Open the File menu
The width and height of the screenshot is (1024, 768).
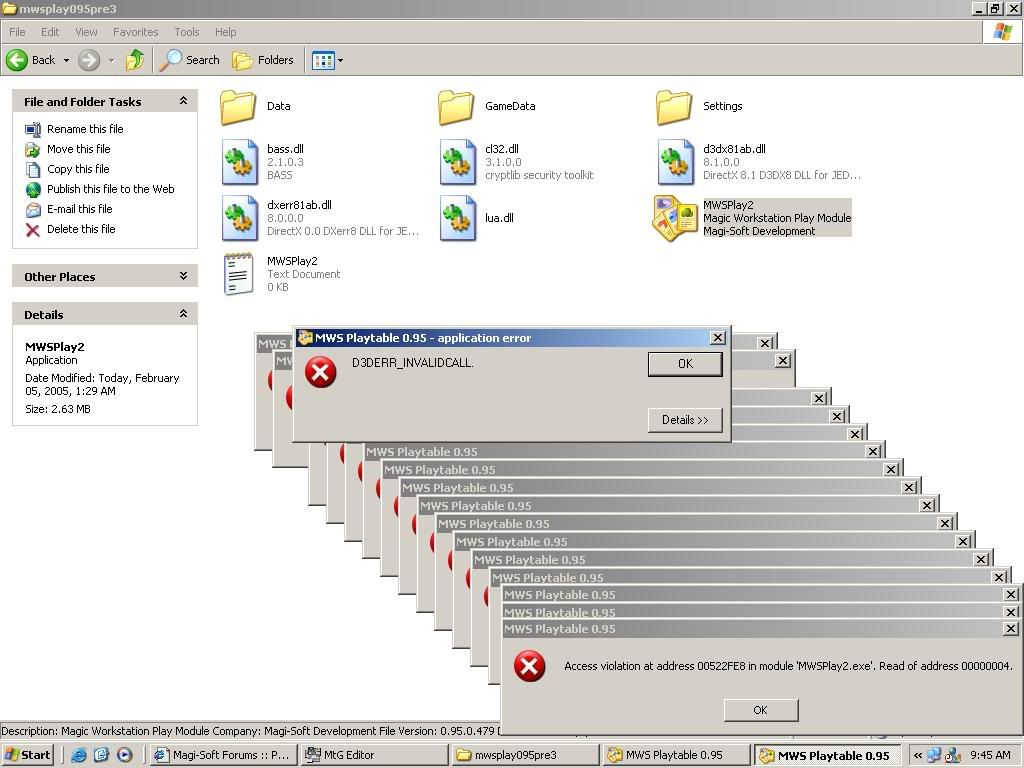pyautogui.click(x=17, y=32)
